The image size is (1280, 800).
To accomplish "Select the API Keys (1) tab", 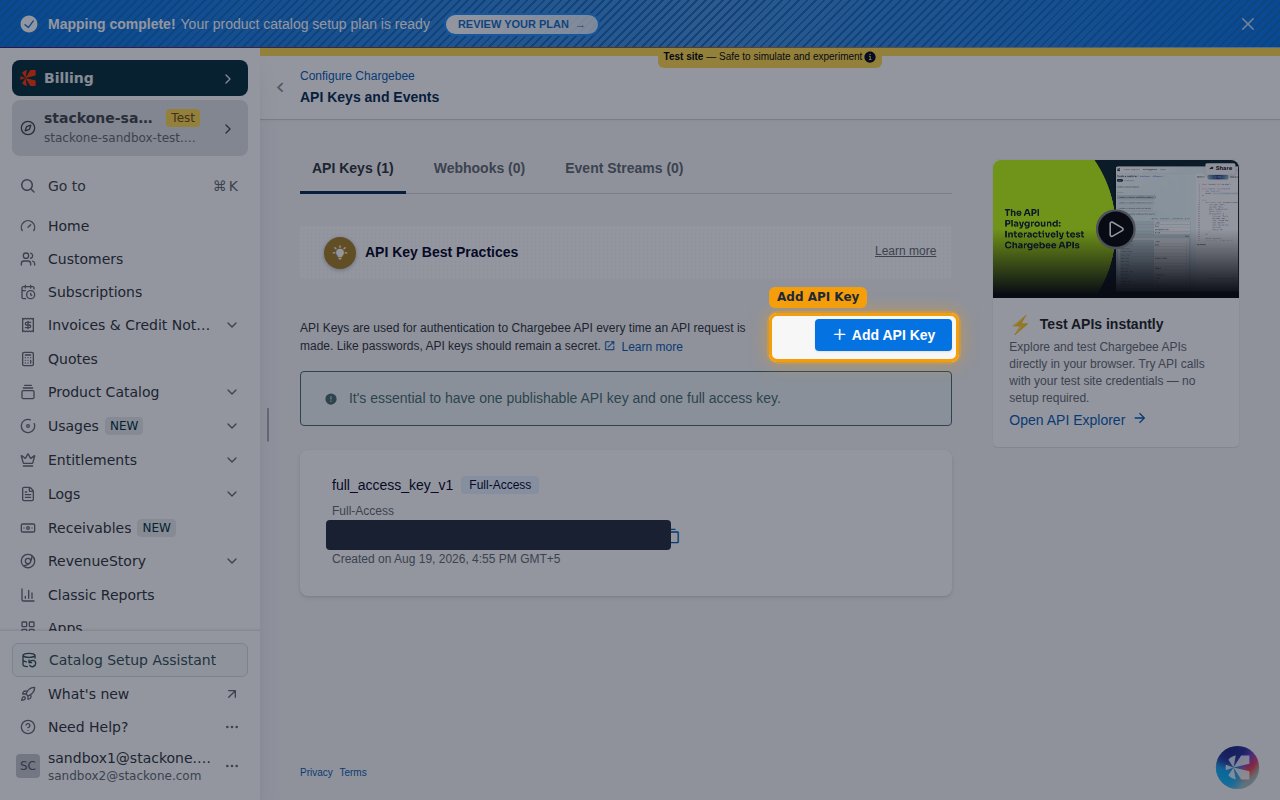I will point(353,168).
